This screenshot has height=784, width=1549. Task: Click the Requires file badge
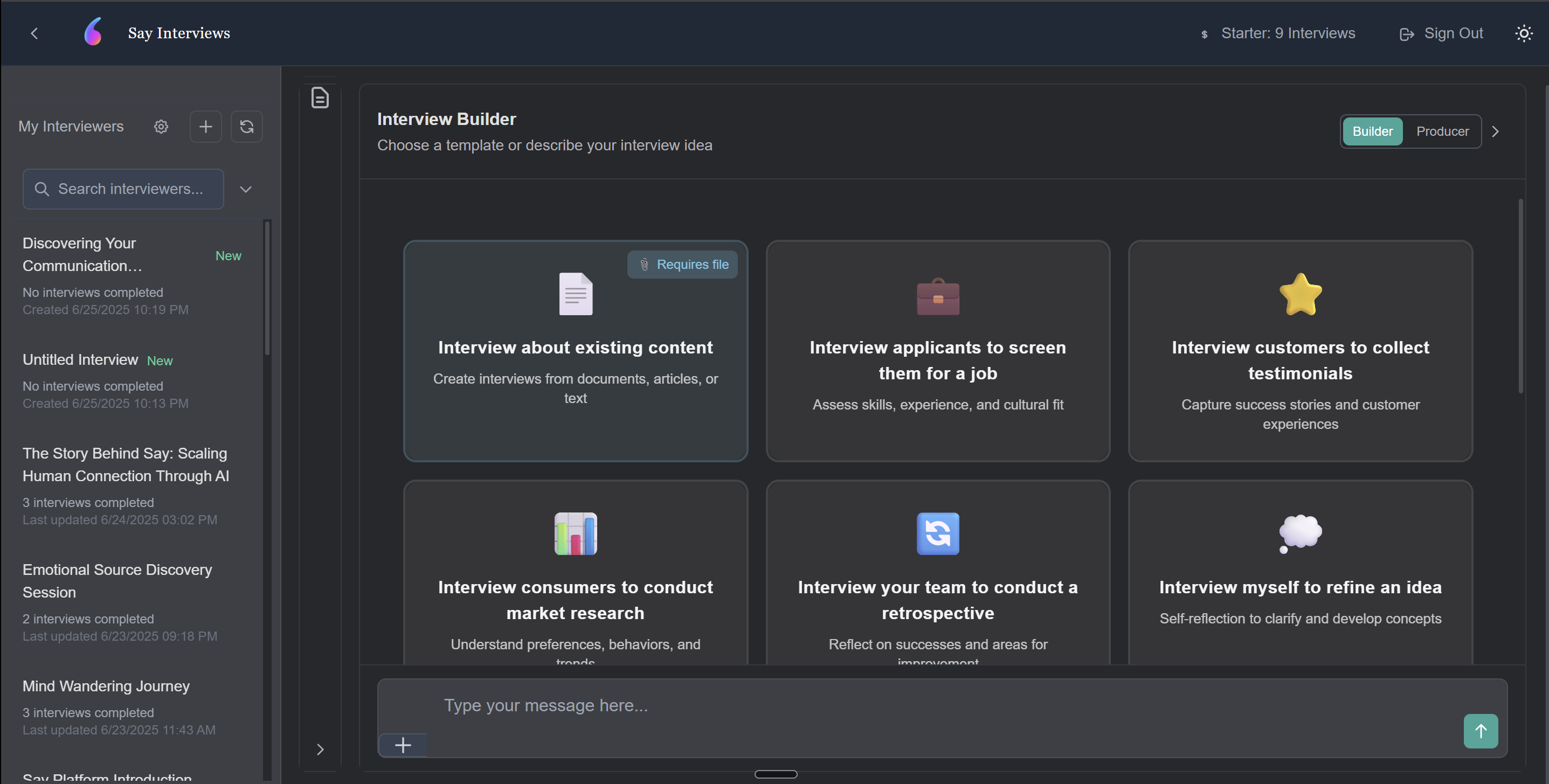[x=682, y=265]
